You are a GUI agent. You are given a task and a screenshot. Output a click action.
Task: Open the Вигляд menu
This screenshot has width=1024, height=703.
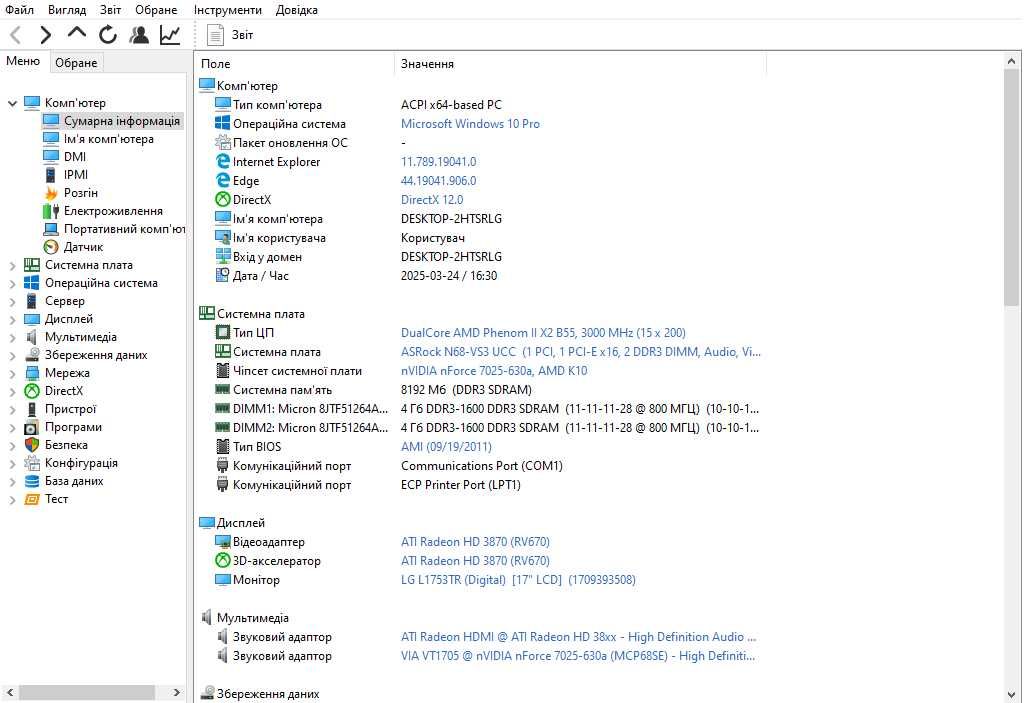[67, 10]
